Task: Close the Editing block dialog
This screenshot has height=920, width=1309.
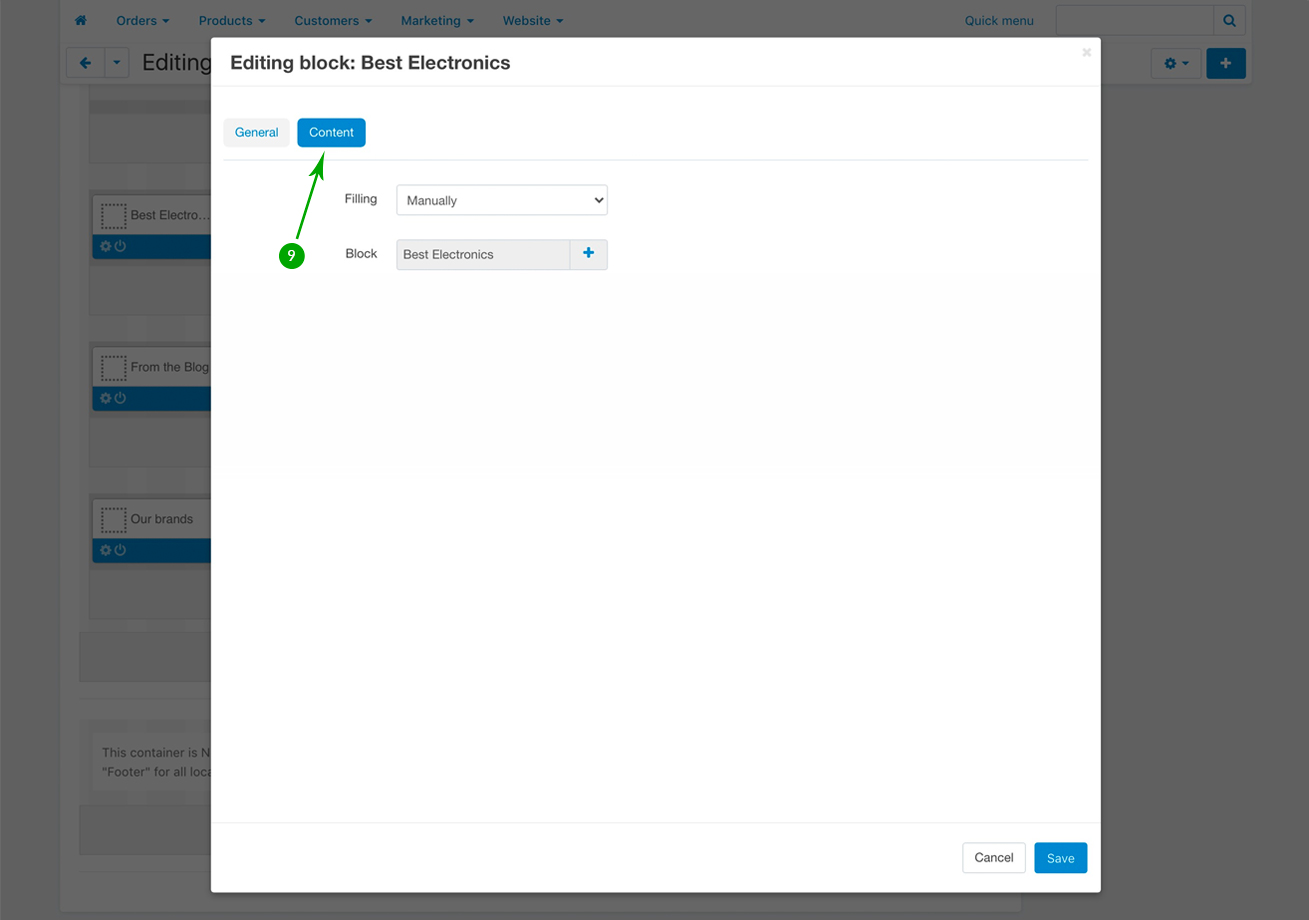Action: (x=1086, y=53)
